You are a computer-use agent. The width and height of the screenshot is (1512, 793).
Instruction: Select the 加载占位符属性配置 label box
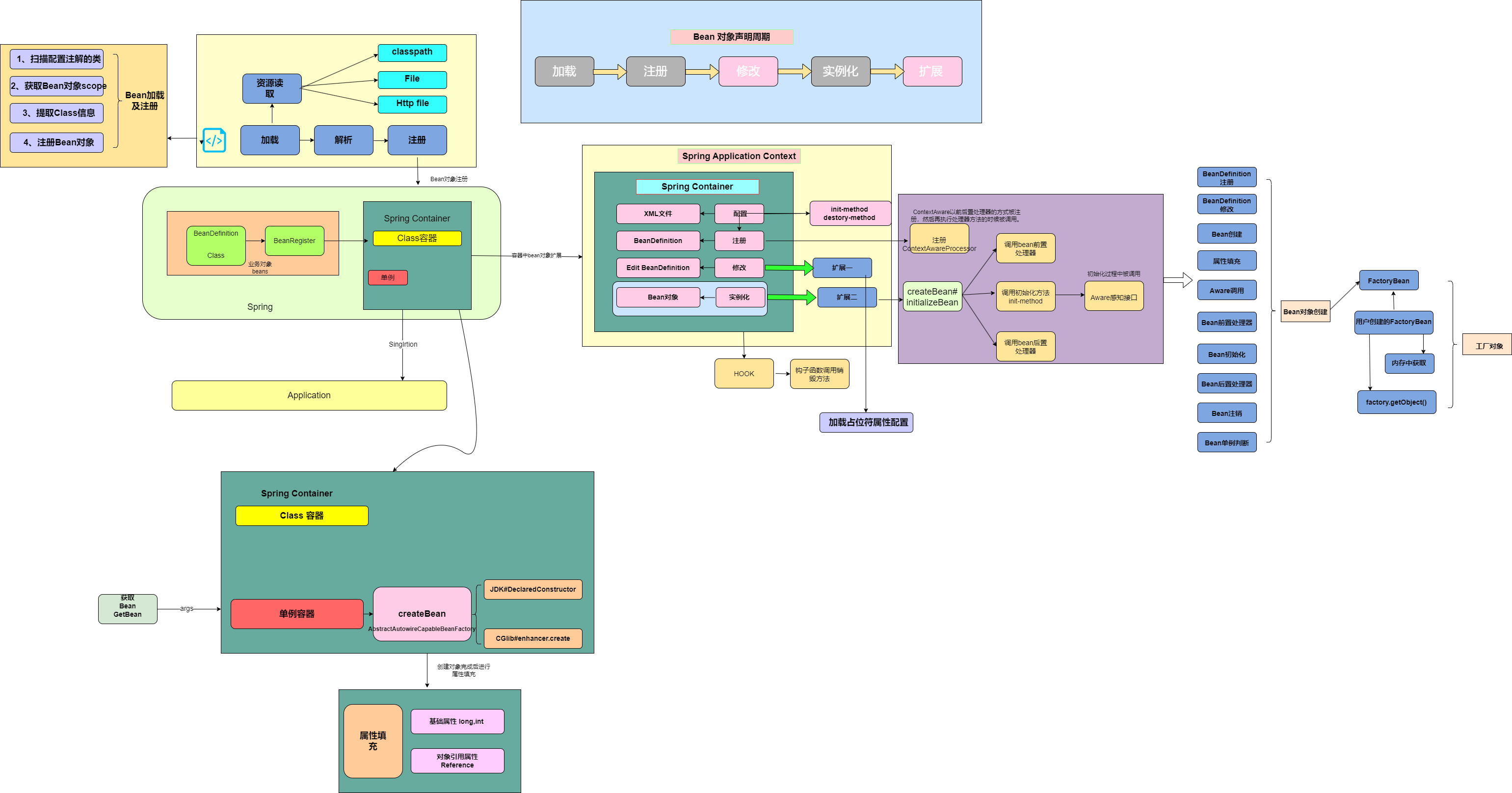866,422
